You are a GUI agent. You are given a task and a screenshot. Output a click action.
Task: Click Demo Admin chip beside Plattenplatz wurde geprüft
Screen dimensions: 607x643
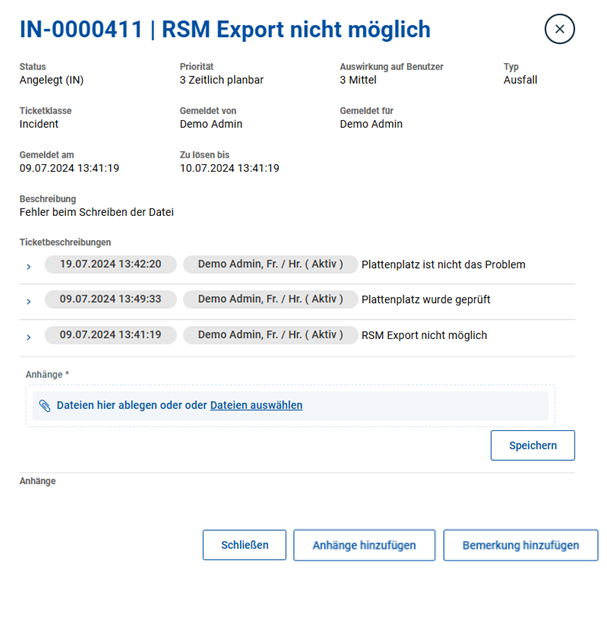pyautogui.click(x=270, y=299)
